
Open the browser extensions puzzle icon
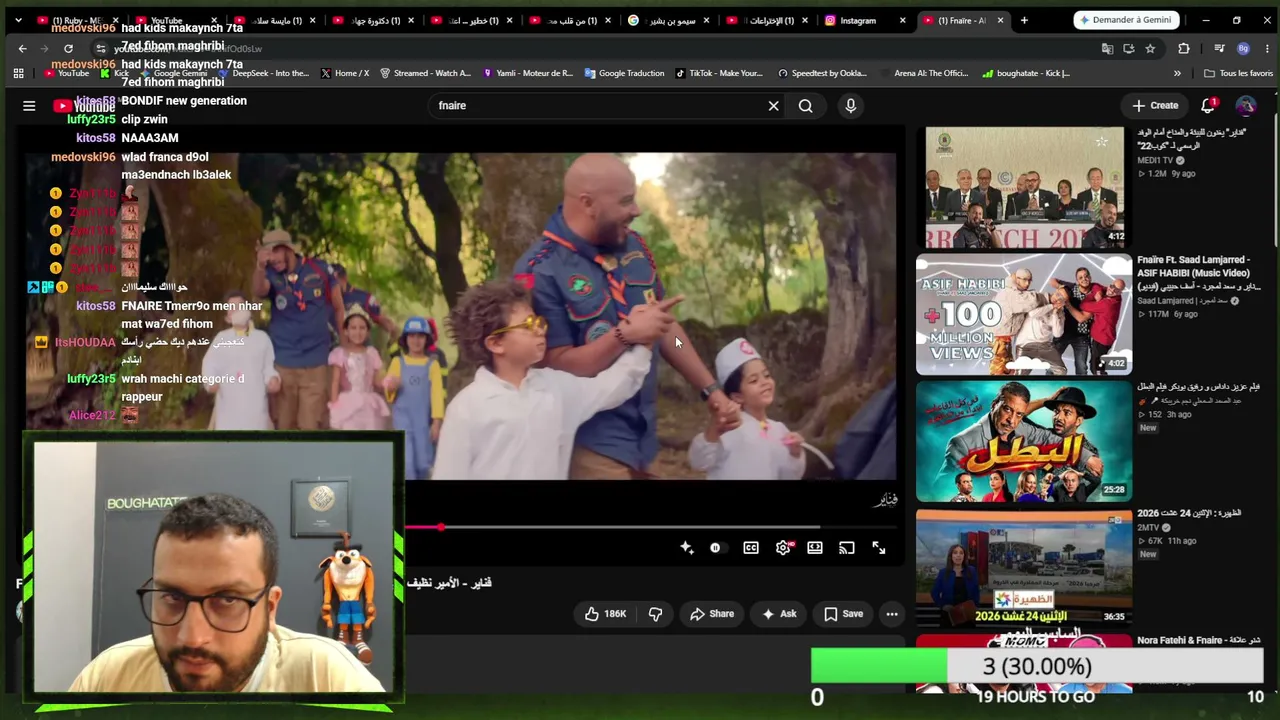coord(1184,48)
